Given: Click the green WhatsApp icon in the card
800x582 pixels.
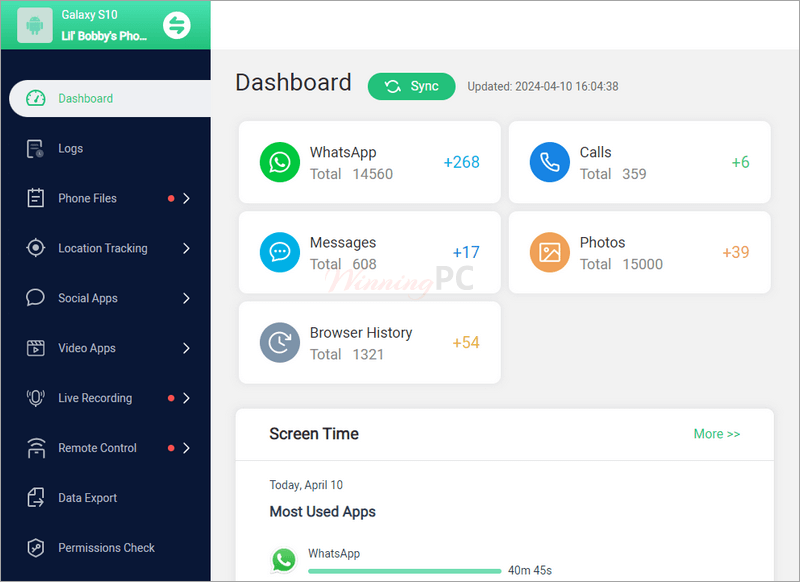Looking at the screenshot, I should 280,162.
